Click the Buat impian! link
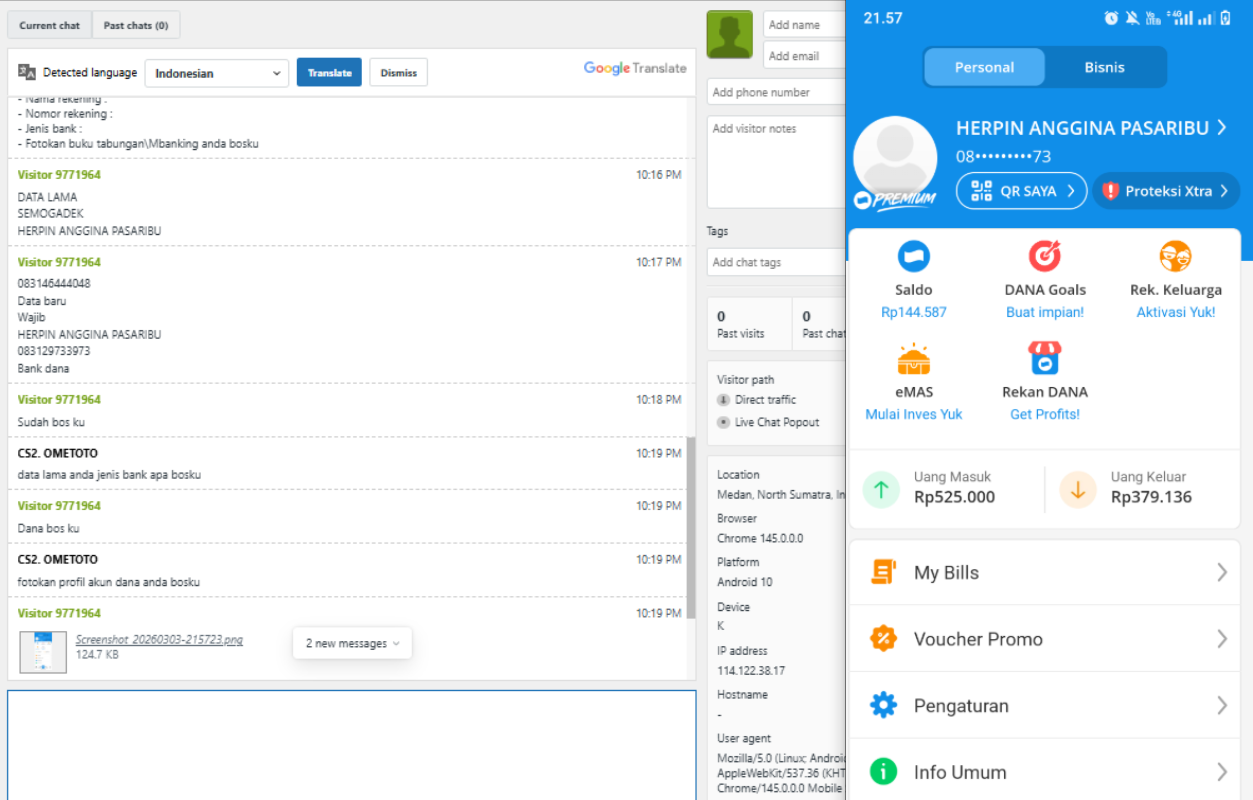 1045,312
